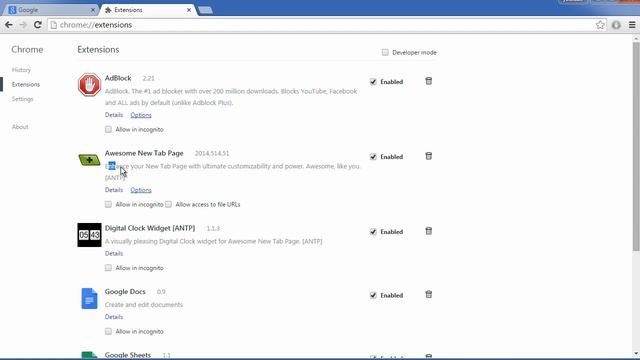This screenshot has width=640, height=360.
Task: Switch to the Google tab
Action: [x=51, y=10]
